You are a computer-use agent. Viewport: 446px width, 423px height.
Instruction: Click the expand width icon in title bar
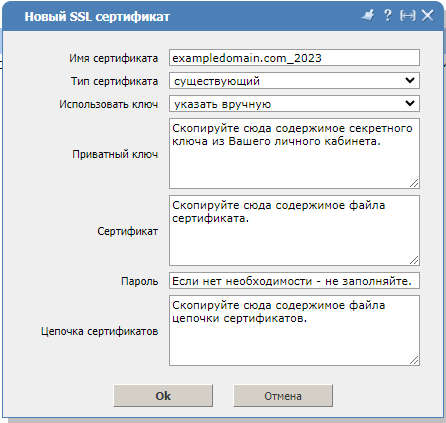pyautogui.click(x=408, y=15)
